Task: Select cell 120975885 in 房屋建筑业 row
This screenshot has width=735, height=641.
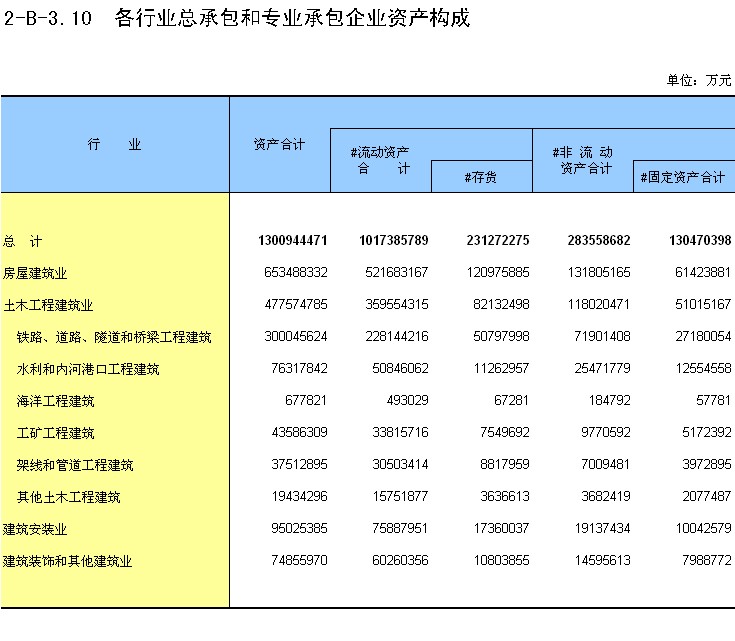Action: coord(498,272)
